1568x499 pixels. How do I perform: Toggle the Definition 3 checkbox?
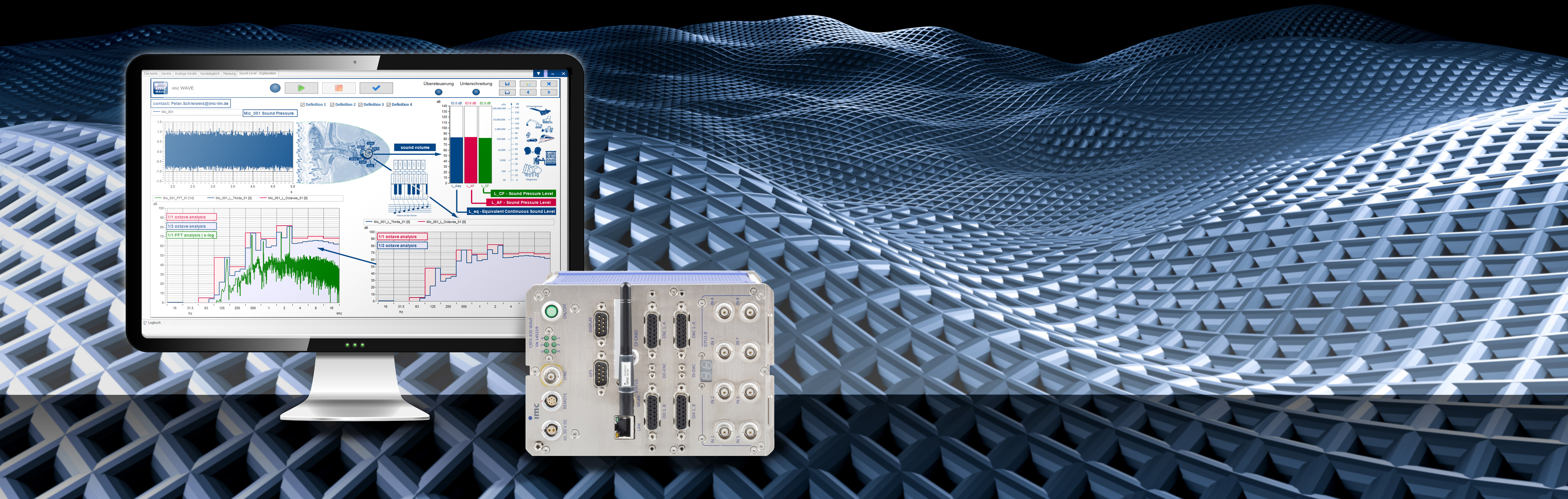361,105
